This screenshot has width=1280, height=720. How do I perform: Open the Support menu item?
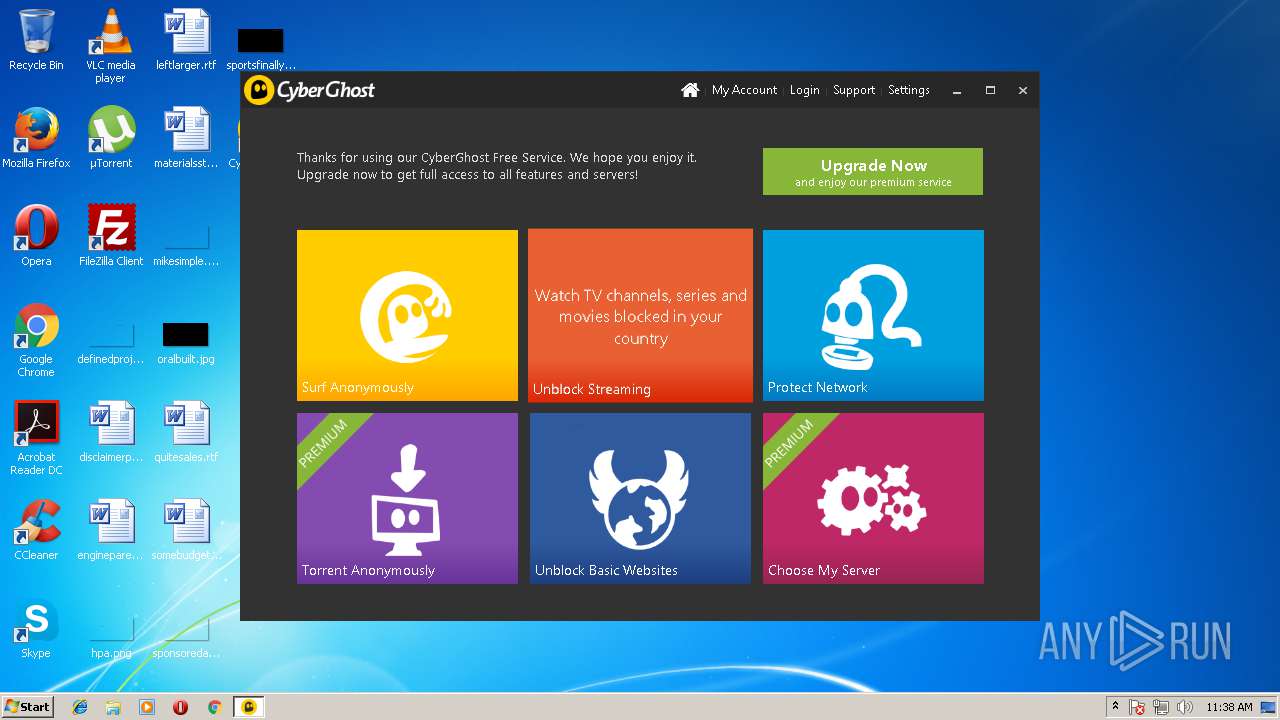854,90
